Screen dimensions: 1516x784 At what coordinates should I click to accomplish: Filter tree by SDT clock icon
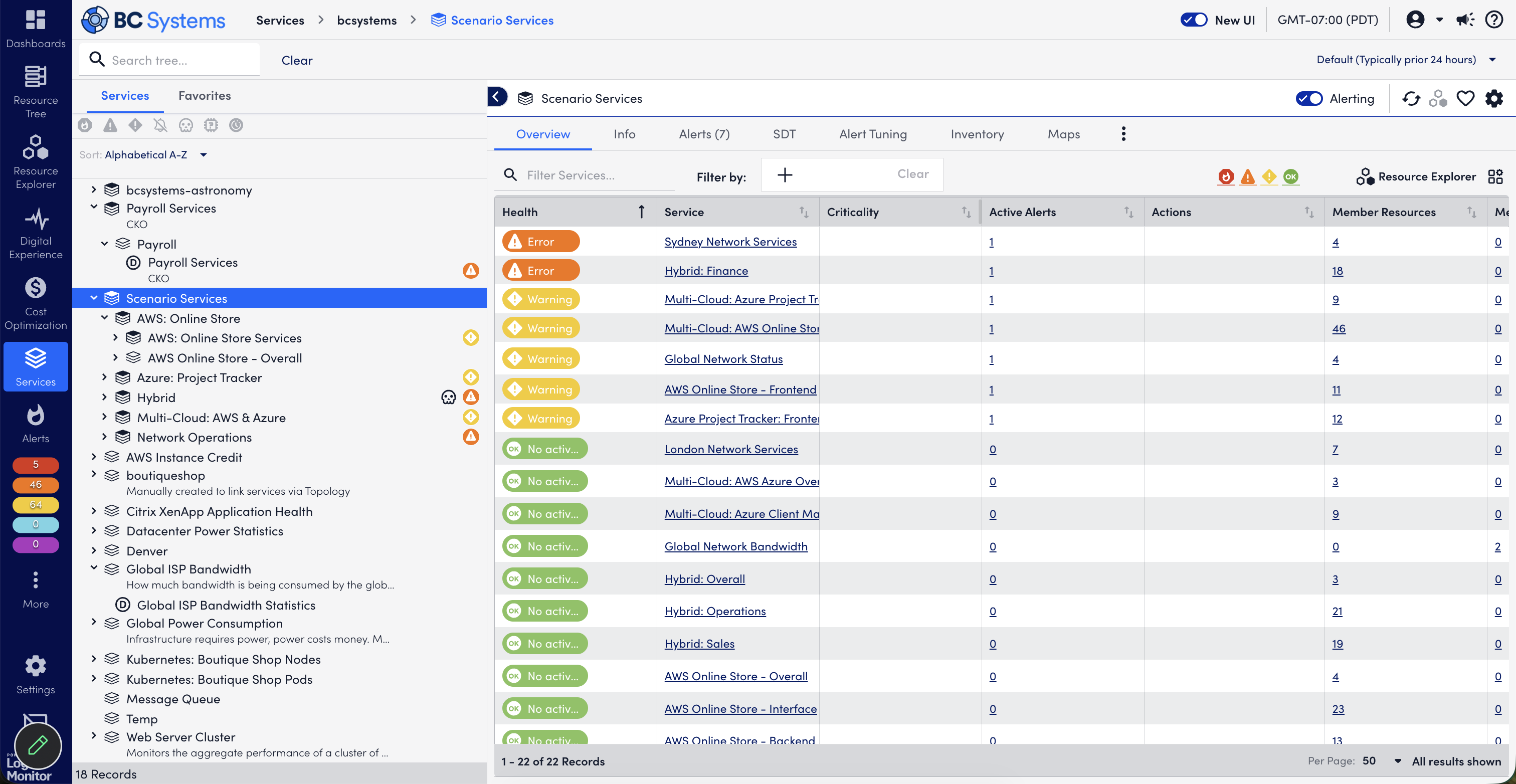(236, 125)
